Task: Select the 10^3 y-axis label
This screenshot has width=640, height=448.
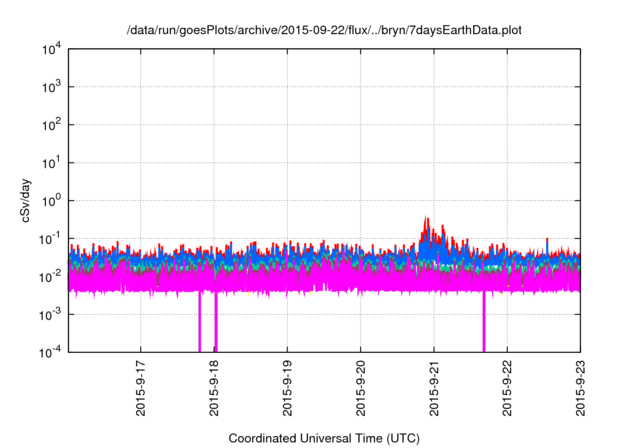Action: pos(51,87)
